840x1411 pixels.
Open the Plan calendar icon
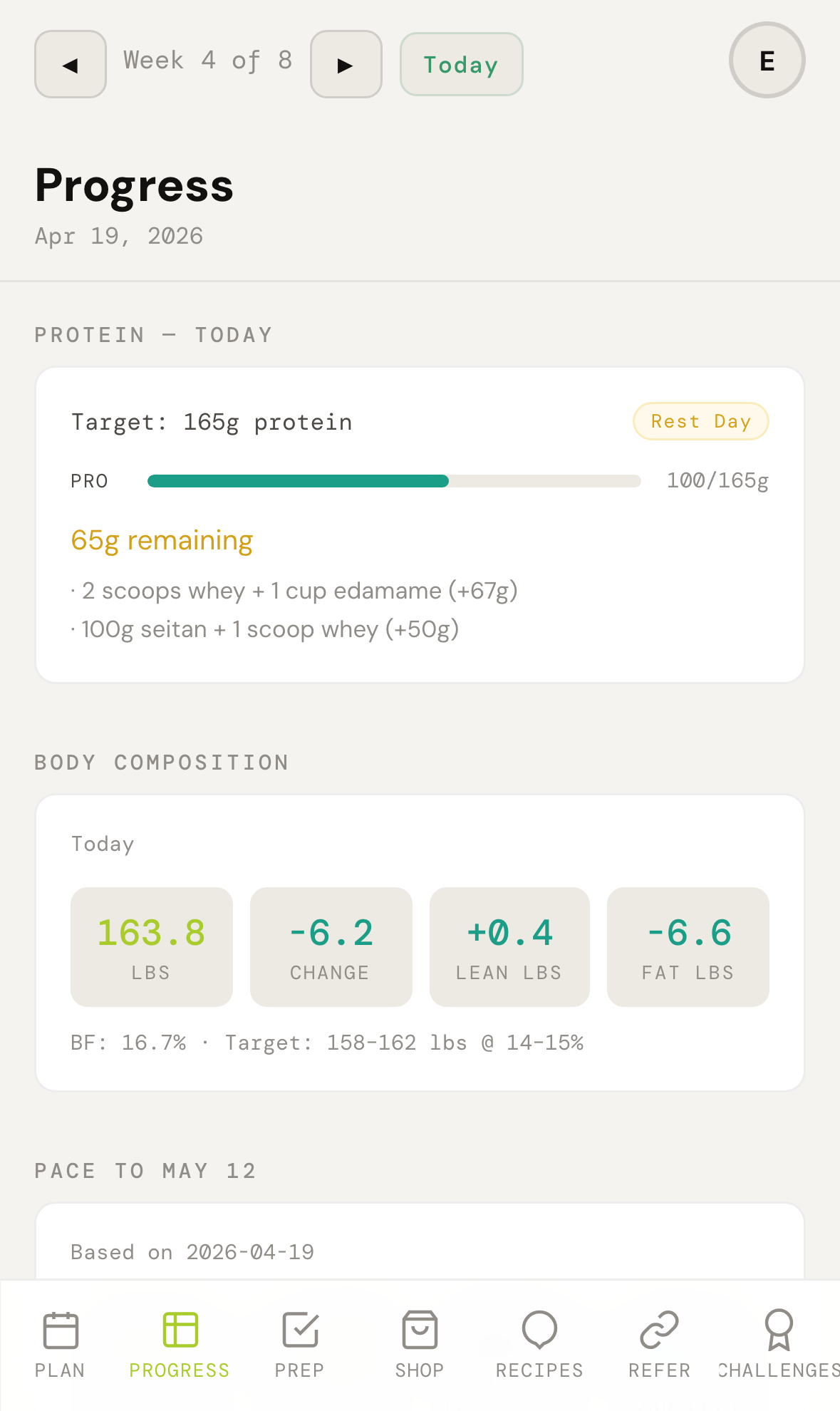[x=61, y=1330]
